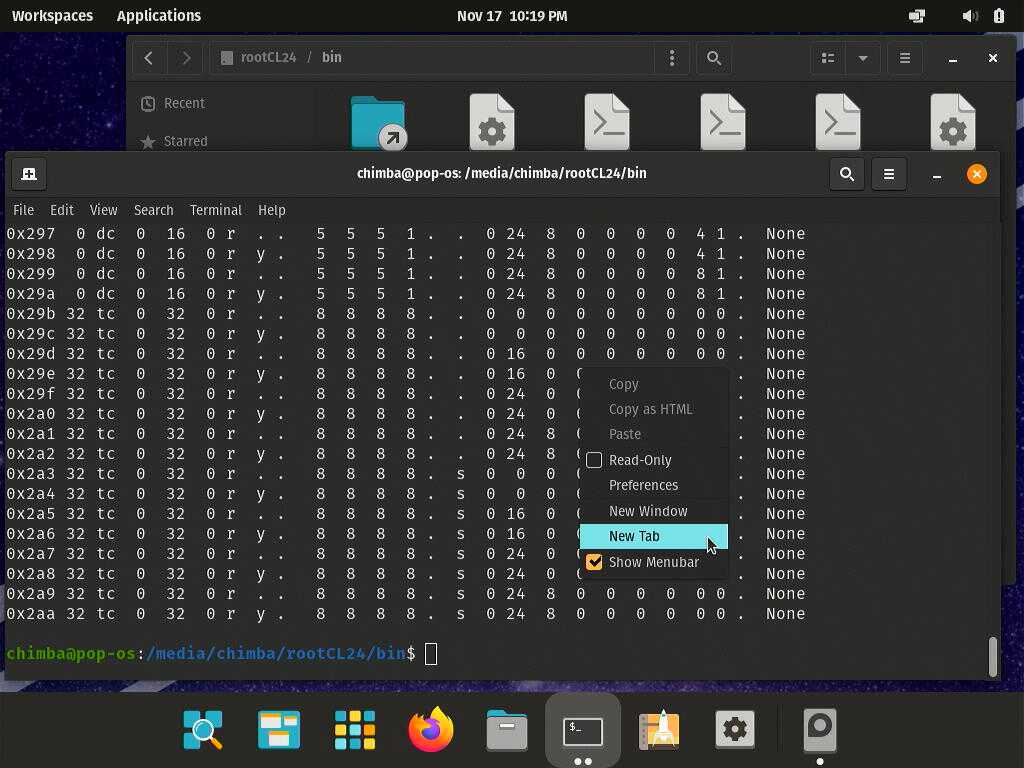This screenshot has height=768, width=1024.
Task: Click the date and time clock
Action: point(512,16)
